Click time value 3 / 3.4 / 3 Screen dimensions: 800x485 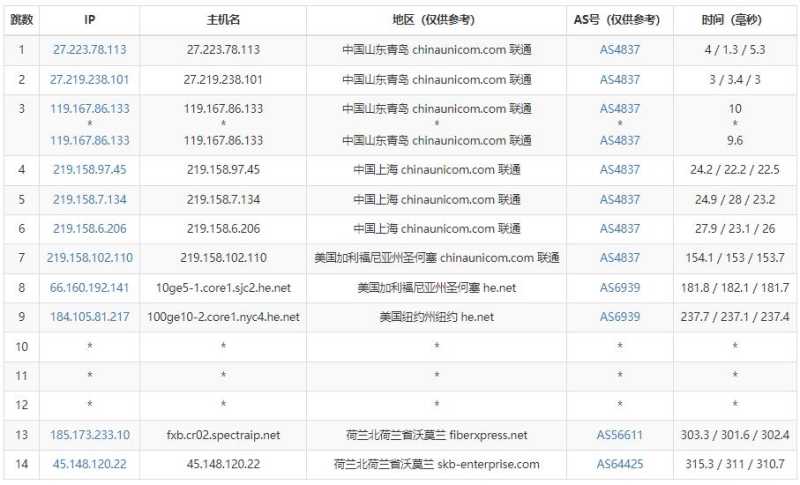(x=735, y=80)
